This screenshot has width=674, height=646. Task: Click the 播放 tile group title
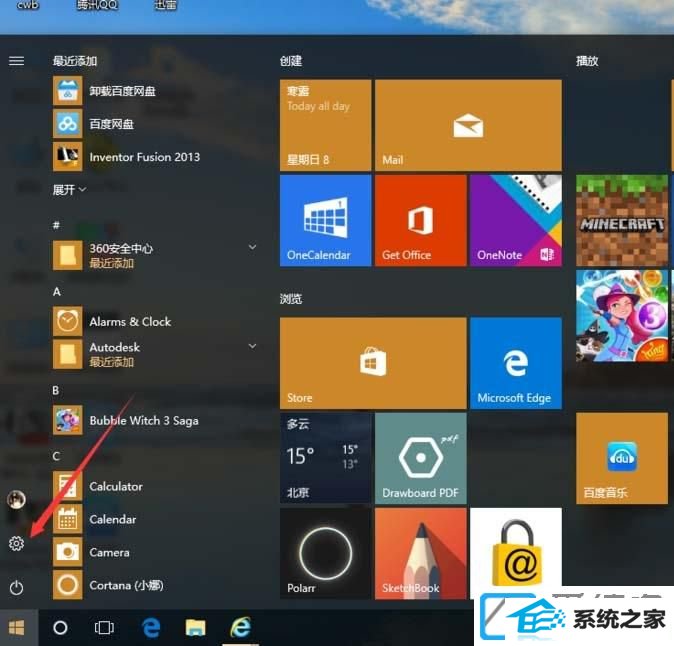tap(587, 61)
